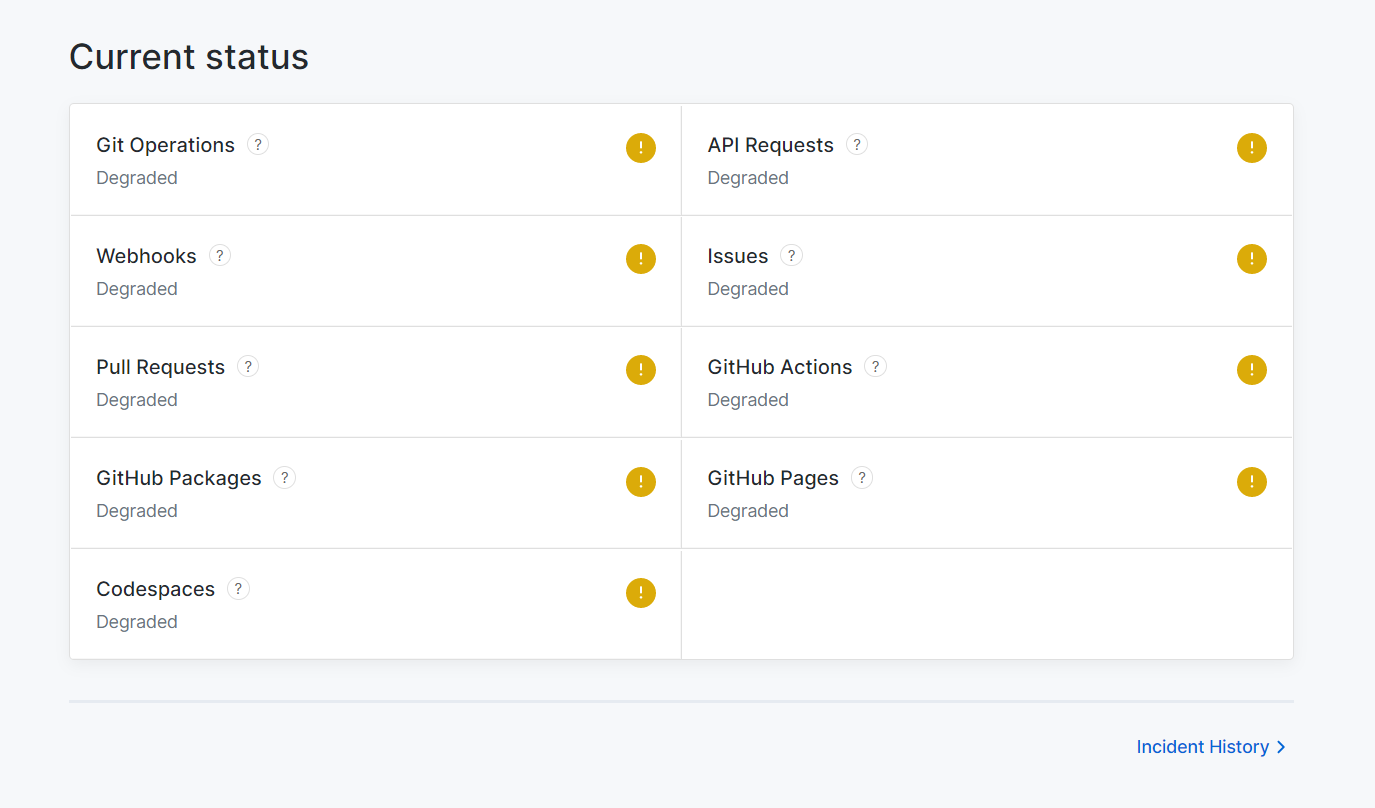Select Degraded text under GitHub Packages
The height and width of the screenshot is (808, 1375).
click(137, 511)
